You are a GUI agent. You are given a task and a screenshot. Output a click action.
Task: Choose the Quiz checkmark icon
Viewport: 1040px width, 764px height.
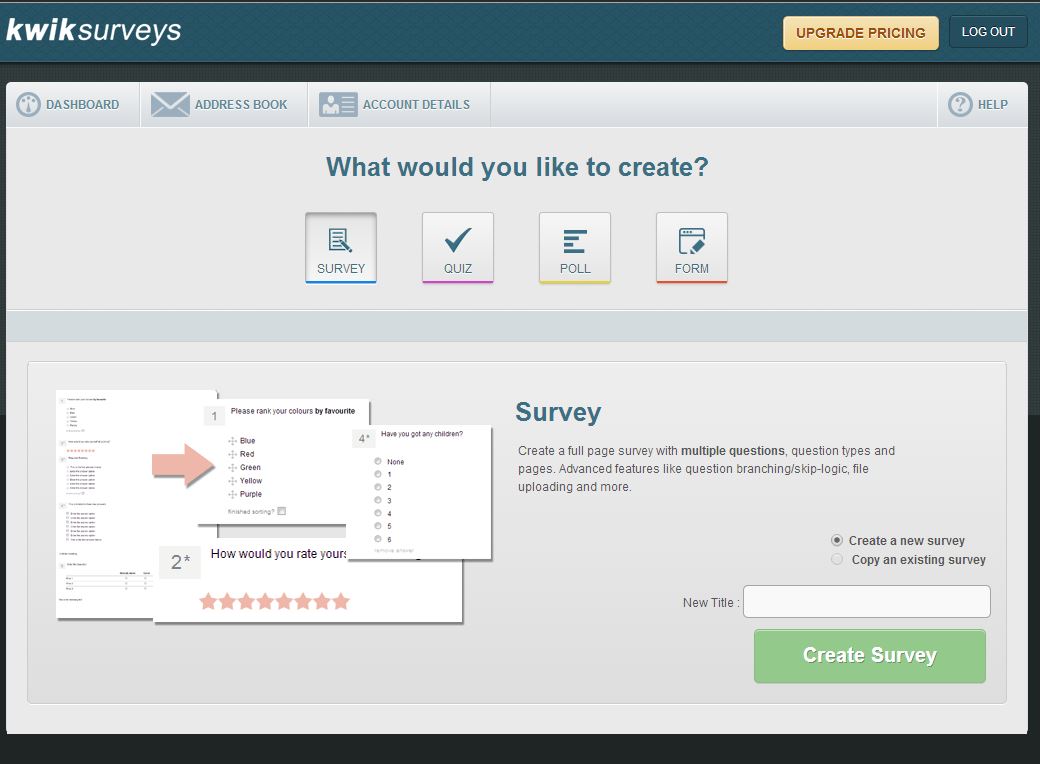coord(458,241)
